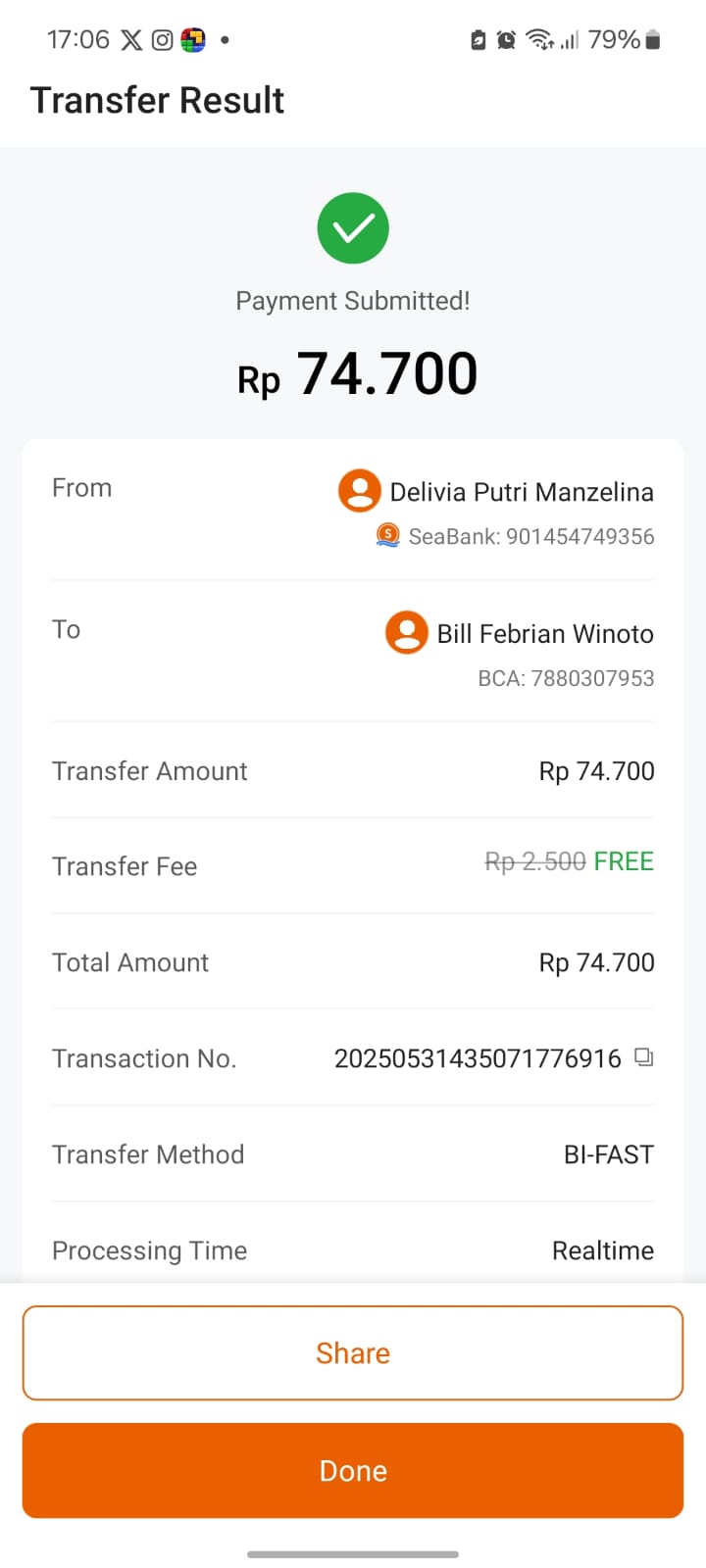
Task: Tap the BI-FAST transfer method value
Action: click(x=608, y=1154)
